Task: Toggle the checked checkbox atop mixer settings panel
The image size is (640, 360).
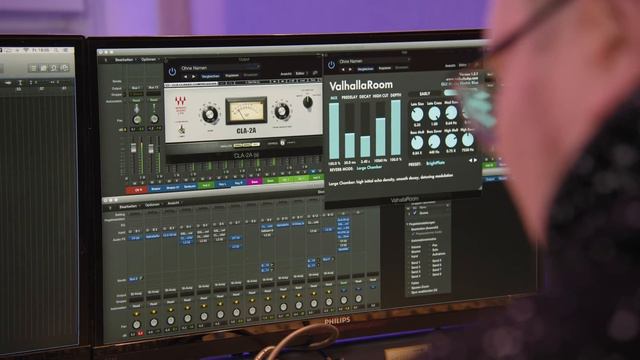Action: click(x=415, y=213)
